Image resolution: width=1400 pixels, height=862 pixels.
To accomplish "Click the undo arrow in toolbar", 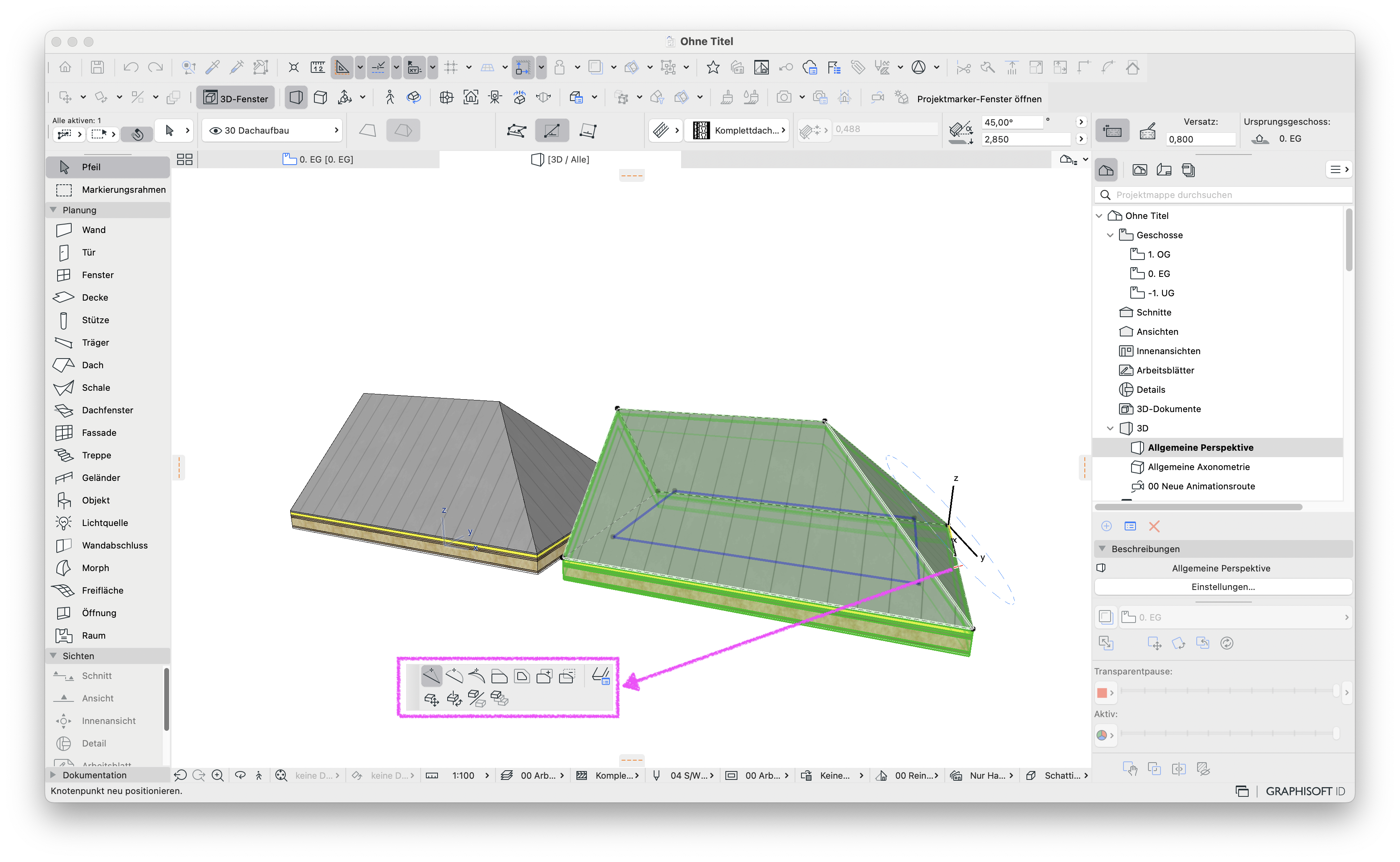I will click(130, 67).
